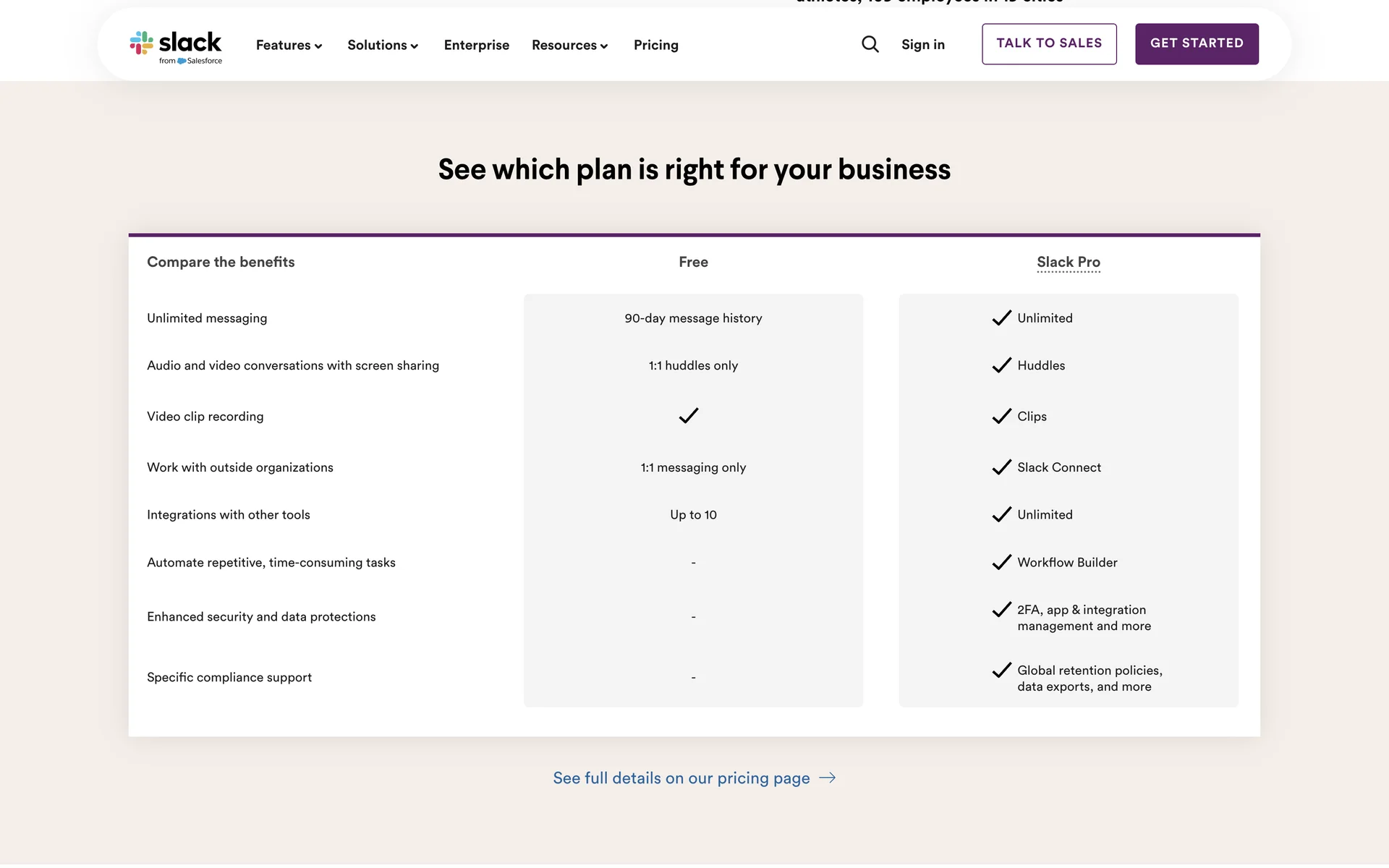
Task: Click the Sign in link
Action: click(x=923, y=44)
